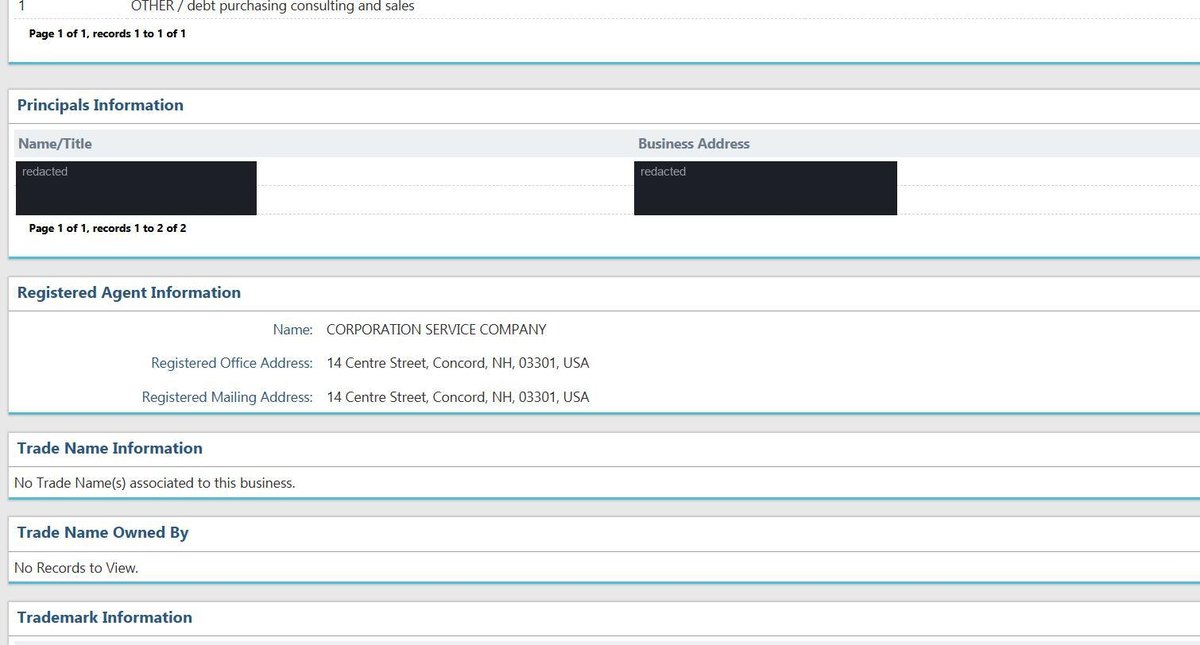Click 'records 1 to 1 of 1' pager text
1200x645 pixels.
tap(139, 34)
